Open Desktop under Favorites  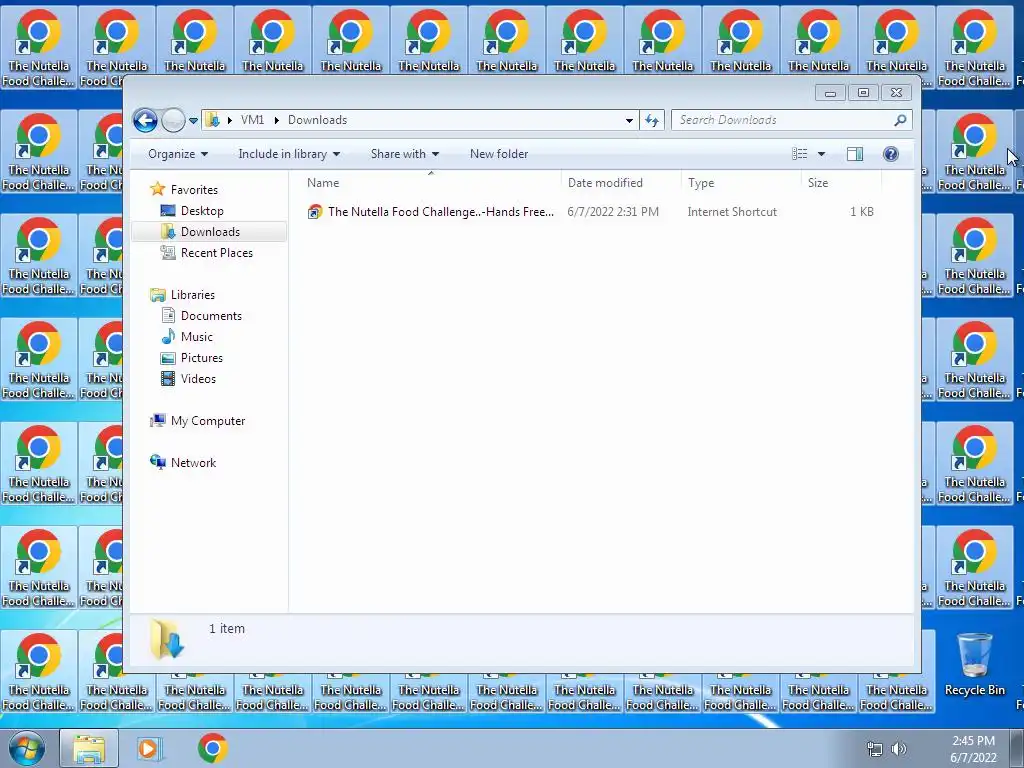tap(202, 211)
